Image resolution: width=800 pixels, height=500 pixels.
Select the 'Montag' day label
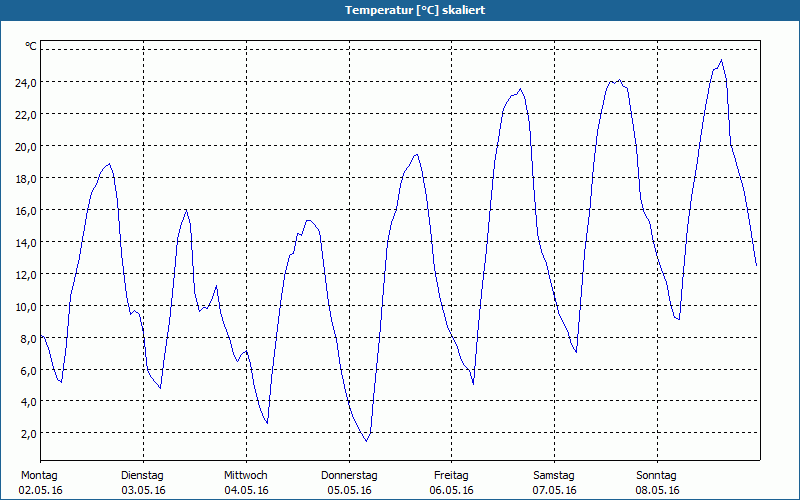click(x=39, y=476)
